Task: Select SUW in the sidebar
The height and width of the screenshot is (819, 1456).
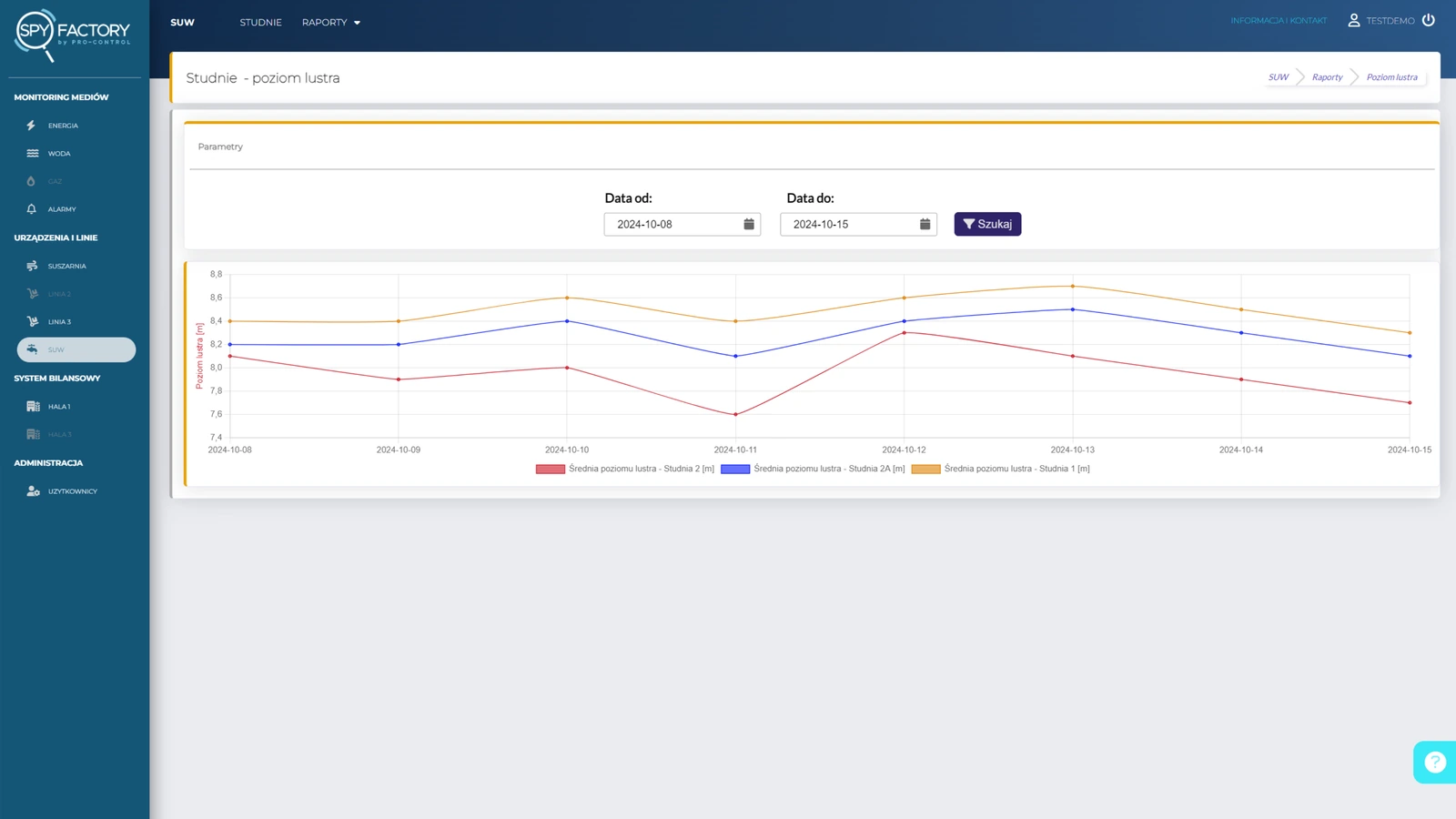Action: click(x=76, y=349)
